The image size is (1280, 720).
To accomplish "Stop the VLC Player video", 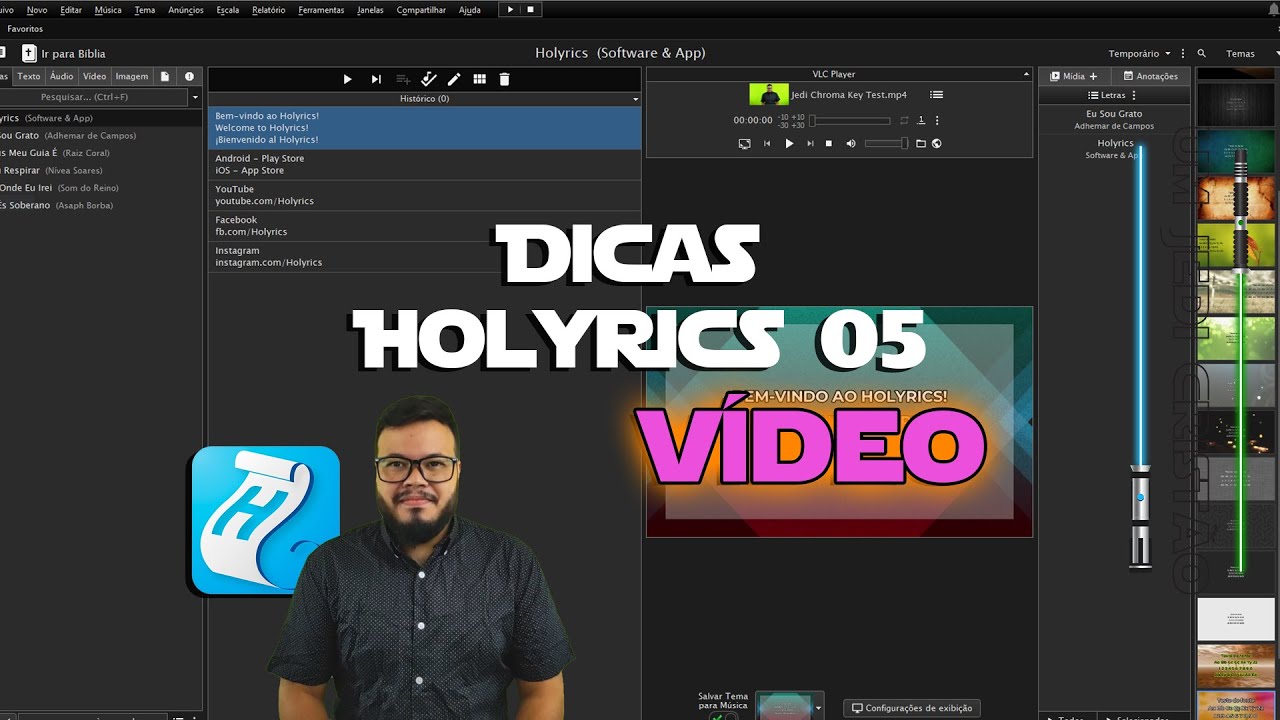I will tap(829, 144).
